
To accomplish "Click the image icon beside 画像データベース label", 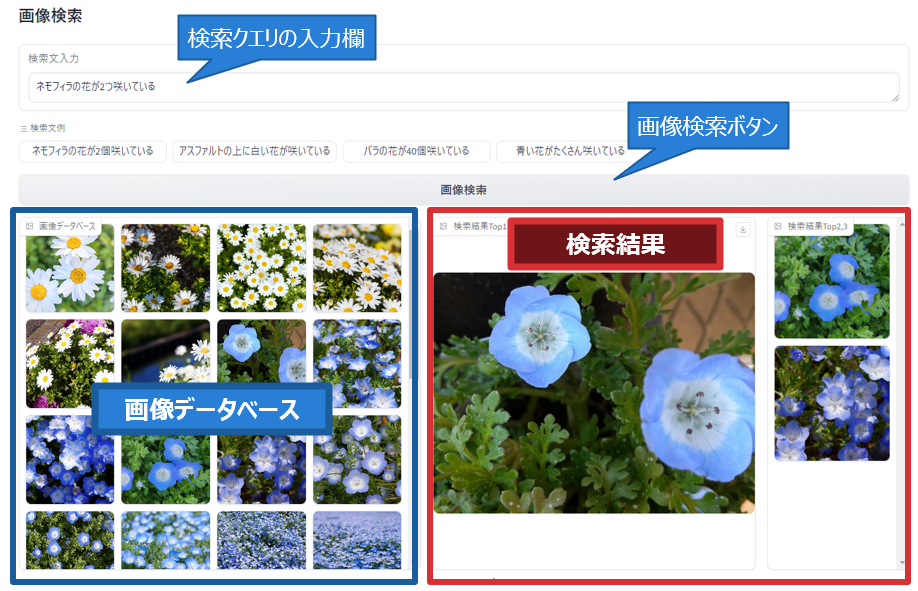I will pyautogui.click(x=30, y=226).
